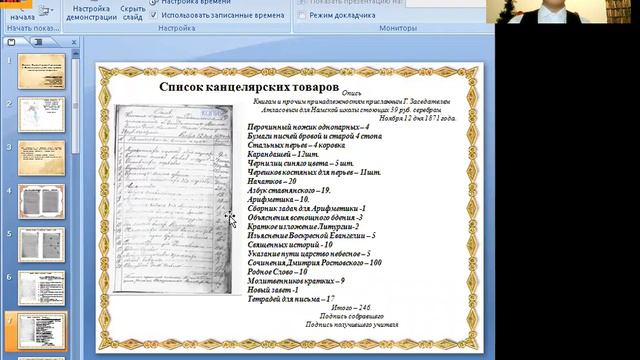Select slide 4 thumbnail
Image resolution: width=640 pixels, height=360 pixels.
point(41,201)
